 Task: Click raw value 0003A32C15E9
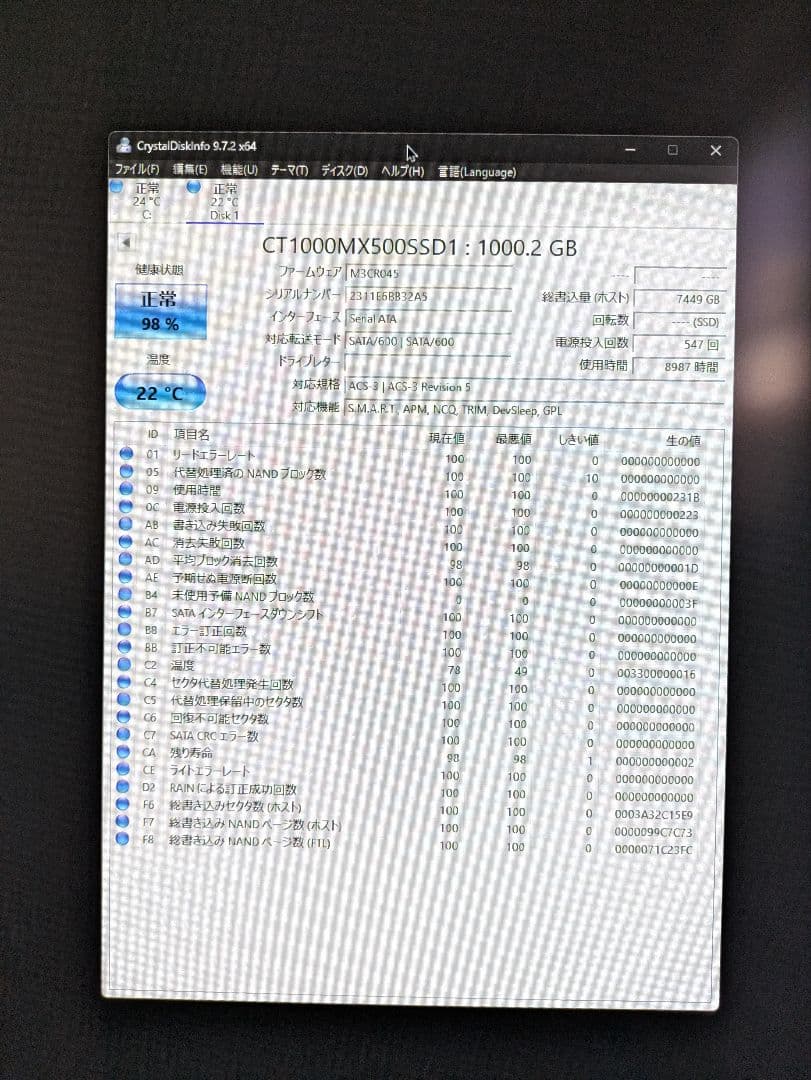click(653, 814)
